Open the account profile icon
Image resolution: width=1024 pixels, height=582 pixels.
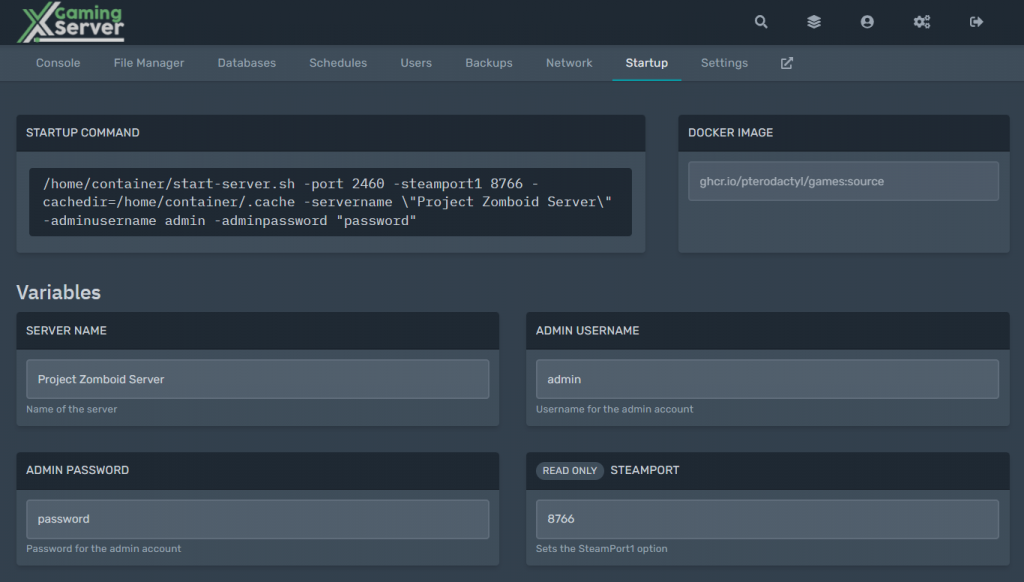[867, 22]
